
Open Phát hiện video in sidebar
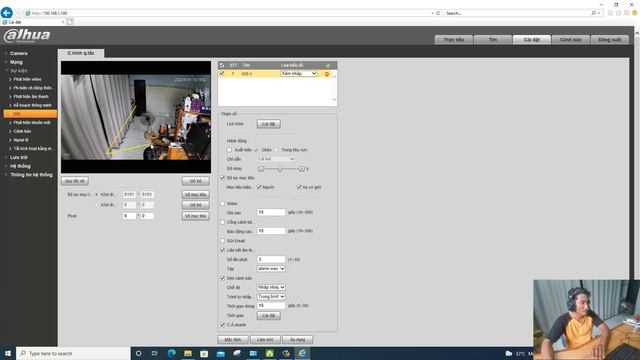coord(27,79)
